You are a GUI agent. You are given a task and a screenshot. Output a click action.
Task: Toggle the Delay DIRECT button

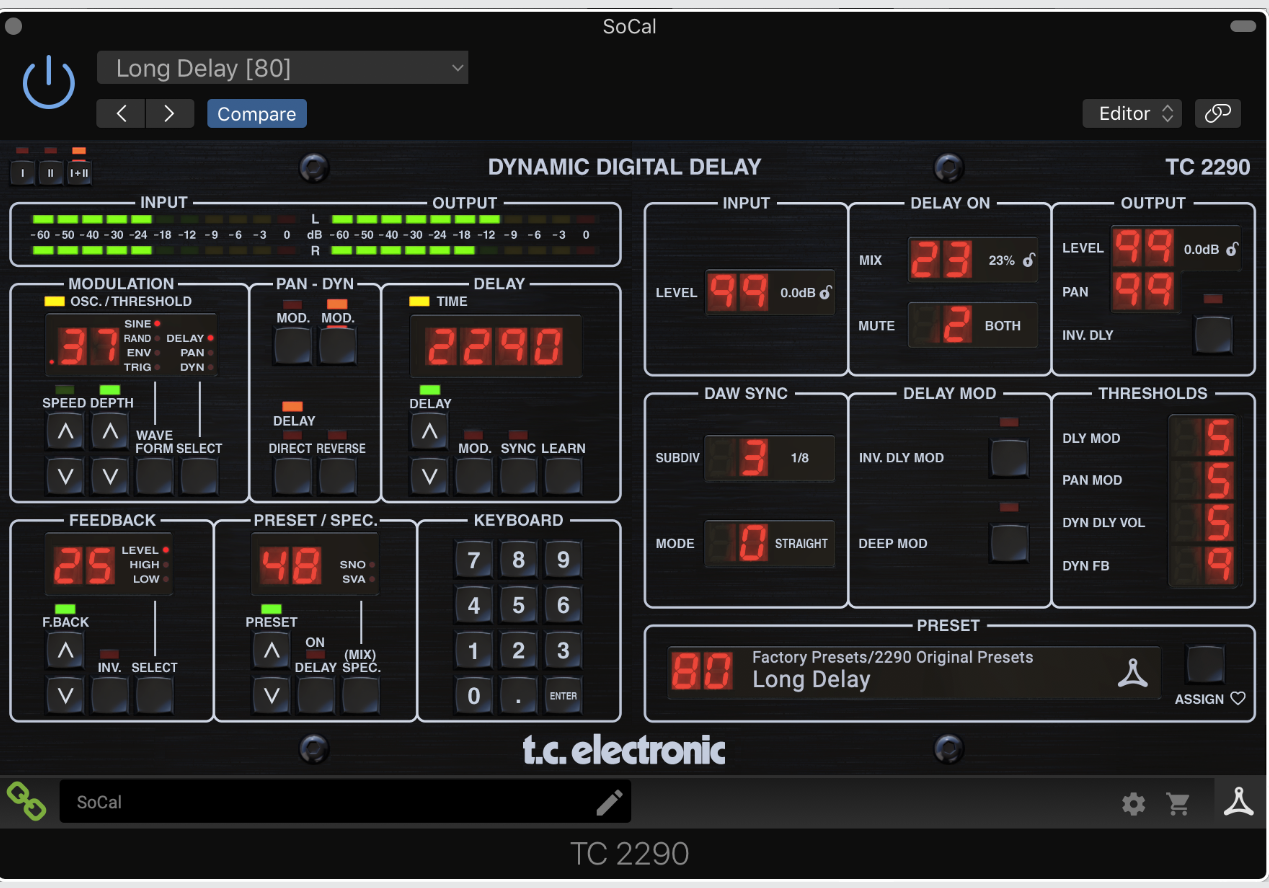point(293,476)
